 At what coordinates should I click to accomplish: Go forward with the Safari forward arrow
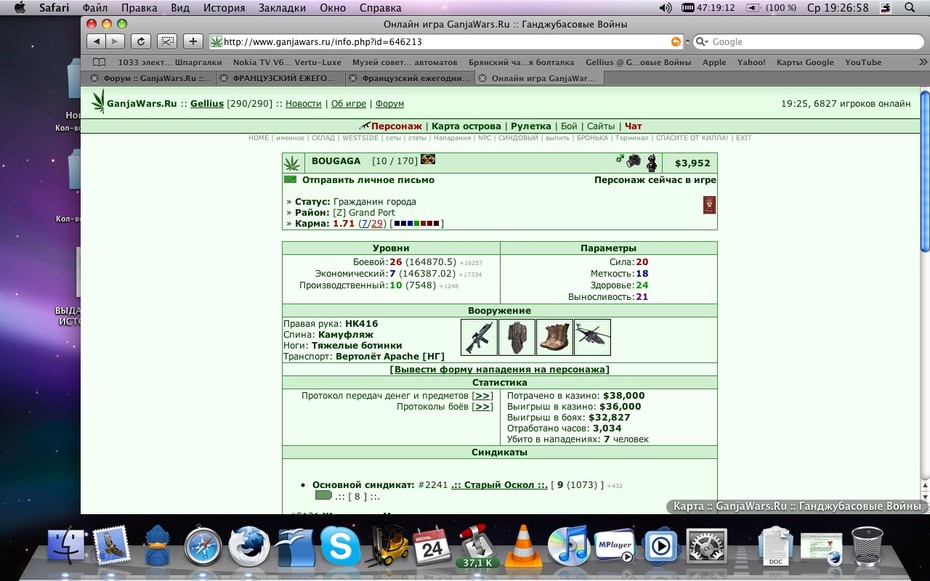115,42
